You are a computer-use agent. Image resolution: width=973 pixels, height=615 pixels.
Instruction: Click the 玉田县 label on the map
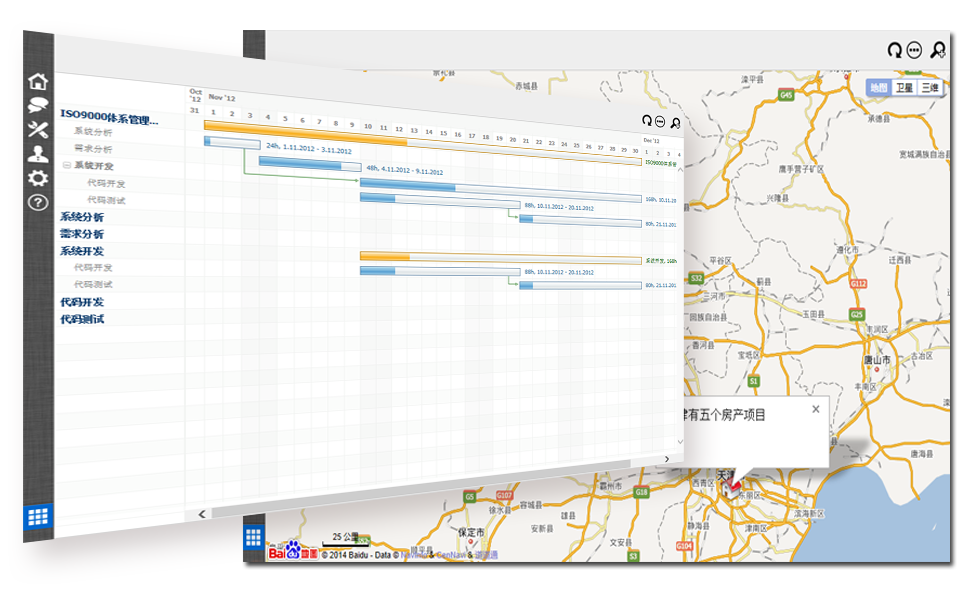tap(814, 315)
